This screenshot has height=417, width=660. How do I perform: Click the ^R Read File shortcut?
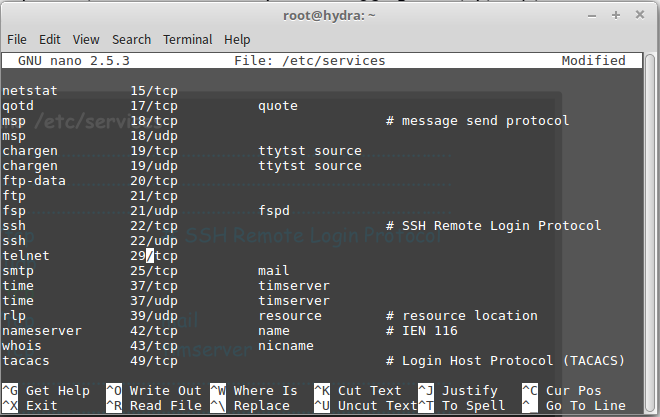pyautogui.click(x=154, y=406)
